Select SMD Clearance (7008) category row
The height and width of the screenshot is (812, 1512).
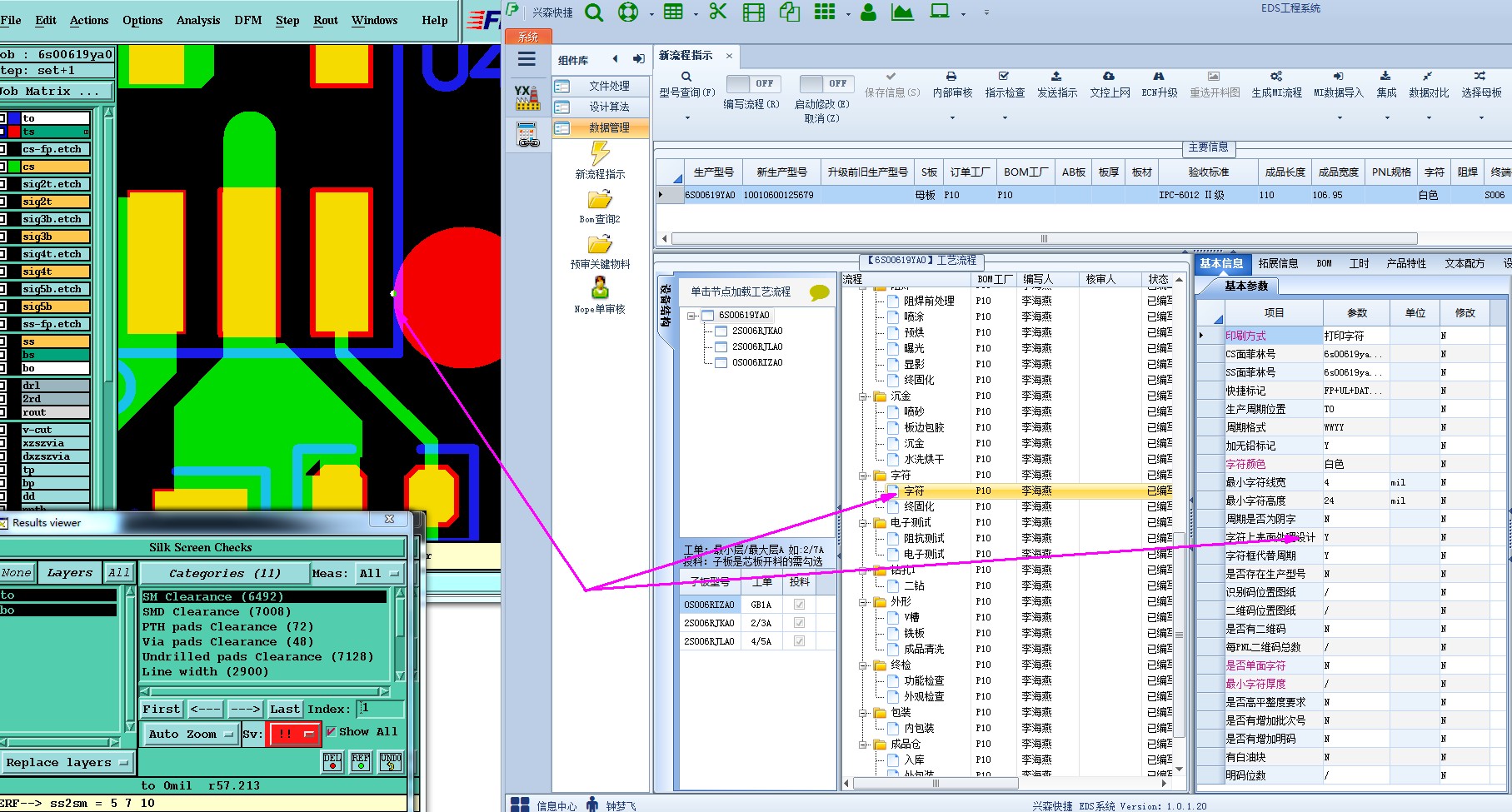coord(264,611)
